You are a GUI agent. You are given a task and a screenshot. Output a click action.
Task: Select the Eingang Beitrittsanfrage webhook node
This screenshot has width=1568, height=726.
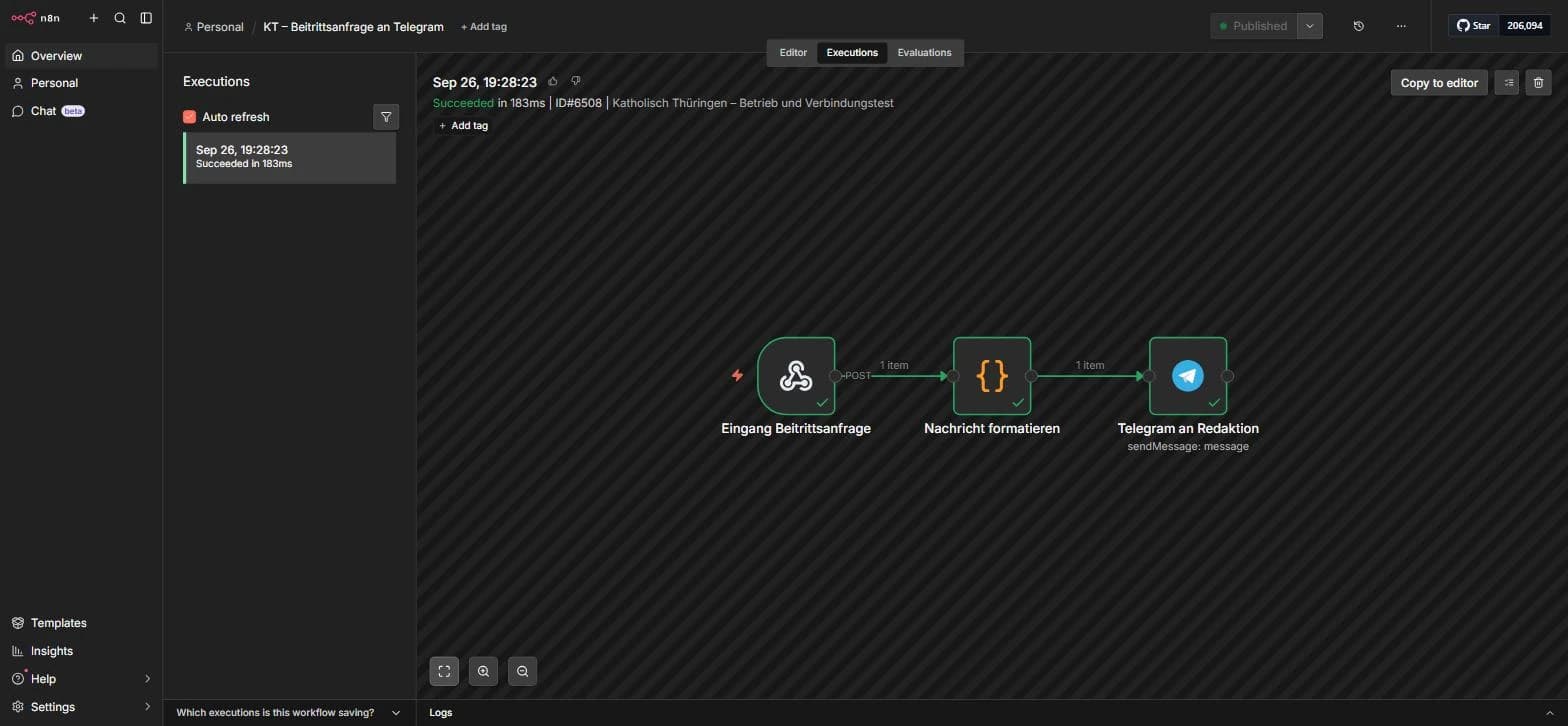796,376
